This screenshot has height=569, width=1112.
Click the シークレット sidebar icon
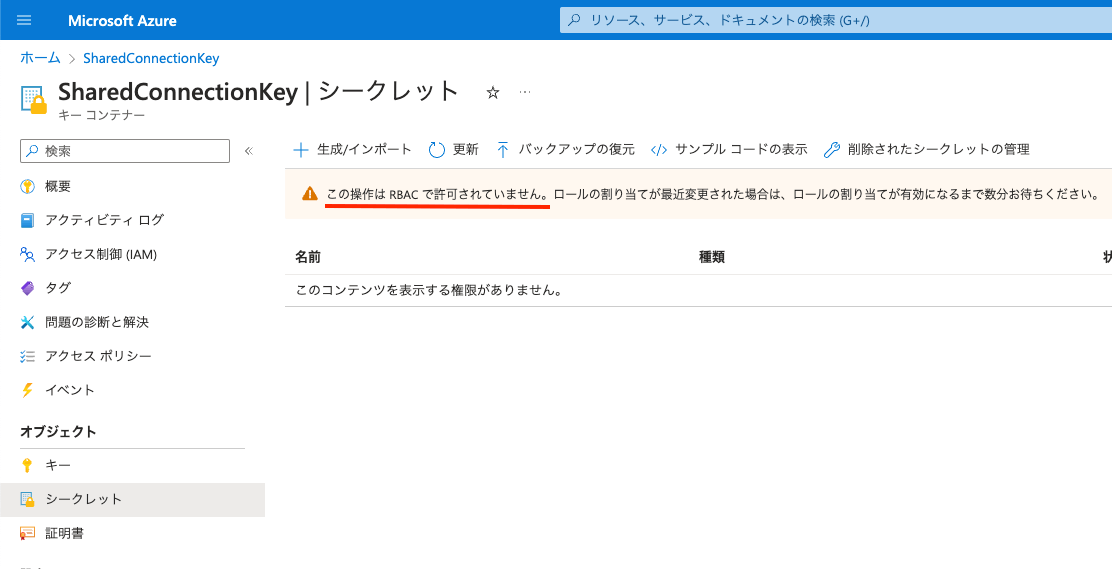(28, 499)
